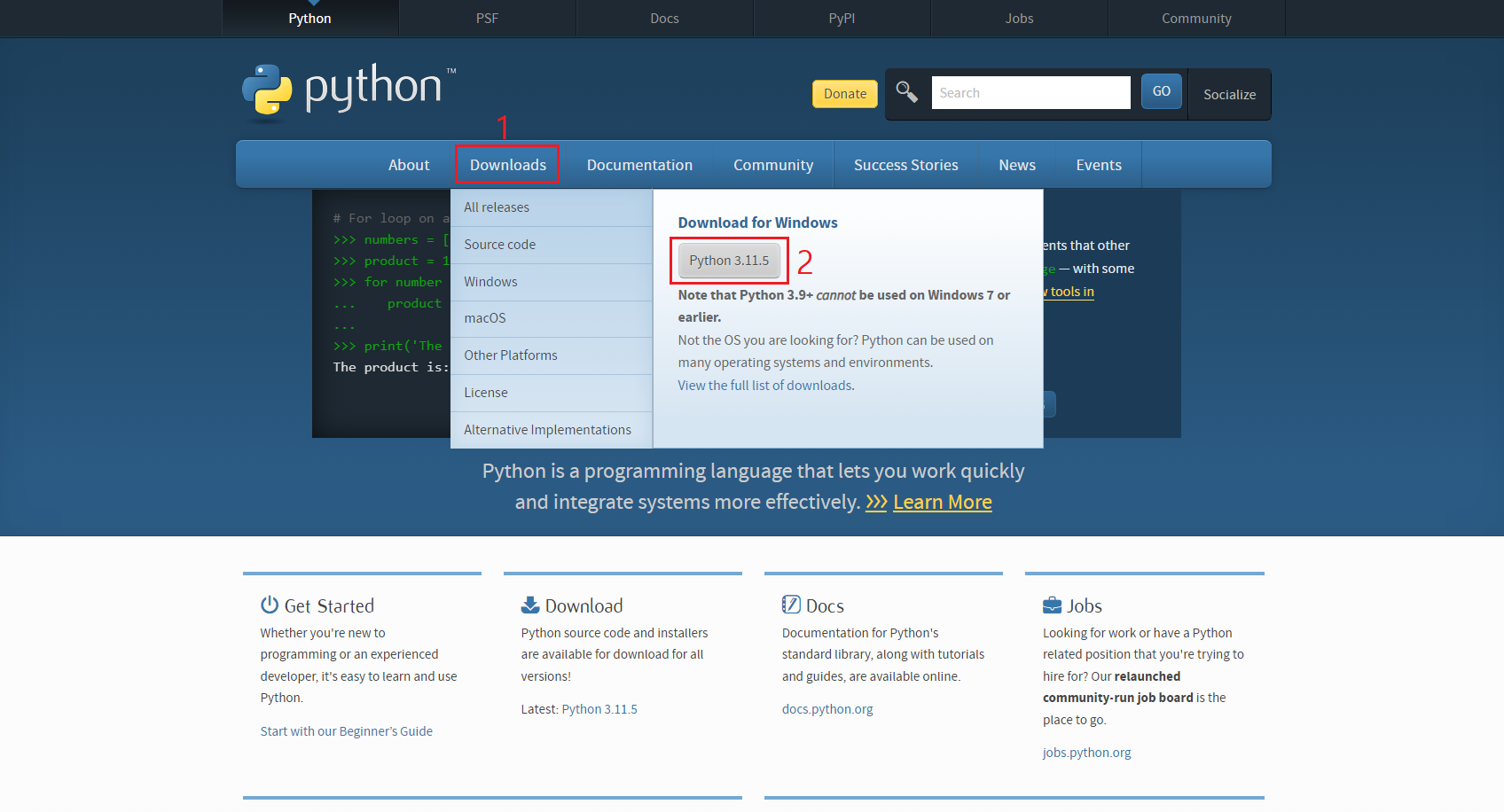Viewport: 1504px width, 812px height.
Task: Click into the Search input field
Action: [1030, 92]
